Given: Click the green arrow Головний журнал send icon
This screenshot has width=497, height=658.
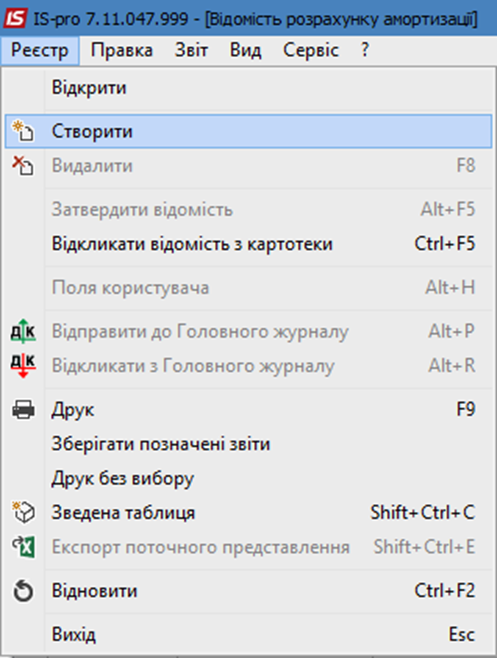Looking at the screenshot, I should [x=23, y=332].
